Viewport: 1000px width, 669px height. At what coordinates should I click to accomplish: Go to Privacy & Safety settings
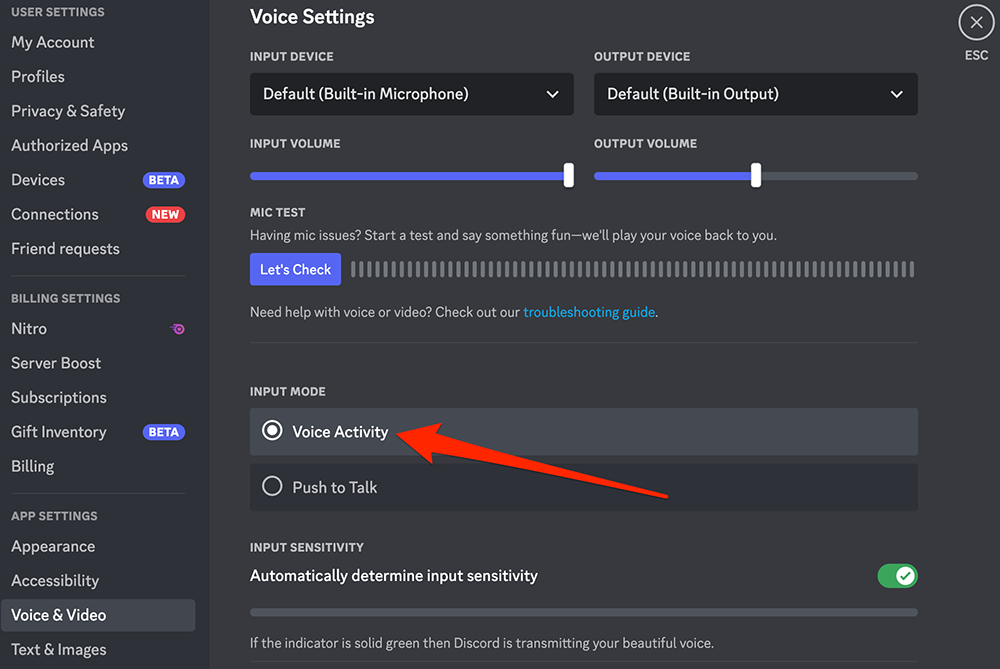[68, 111]
